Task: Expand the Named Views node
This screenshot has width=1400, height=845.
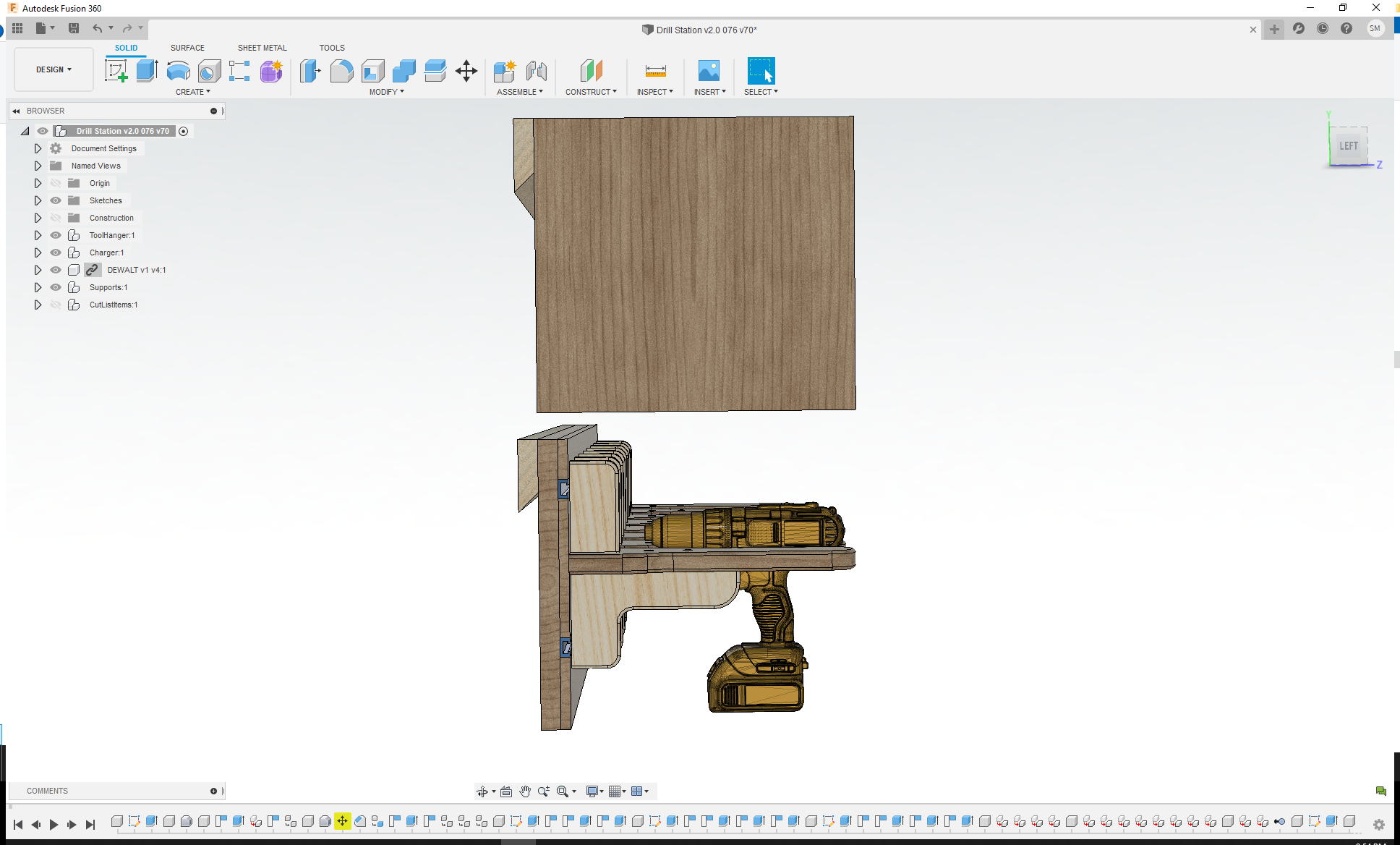Action: (x=38, y=166)
